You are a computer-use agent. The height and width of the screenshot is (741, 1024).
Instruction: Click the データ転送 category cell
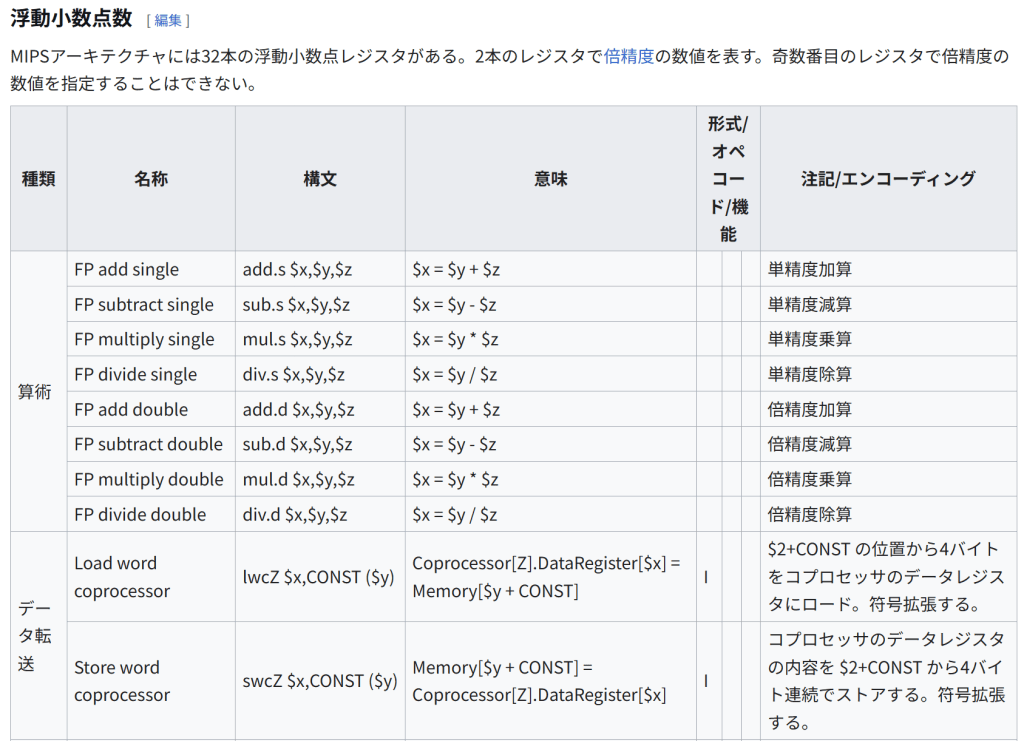(38, 635)
